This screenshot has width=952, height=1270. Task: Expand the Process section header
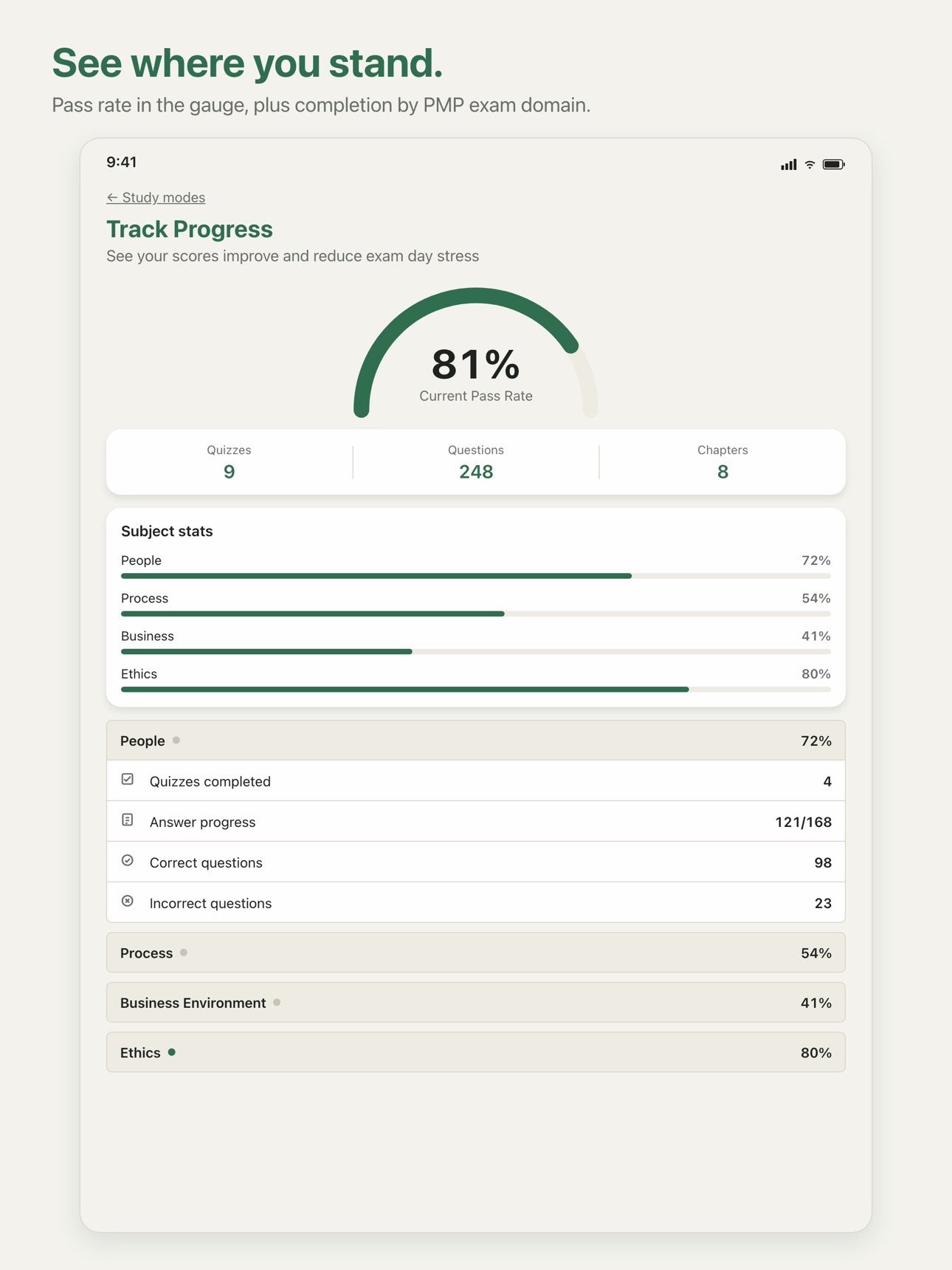[476, 952]
